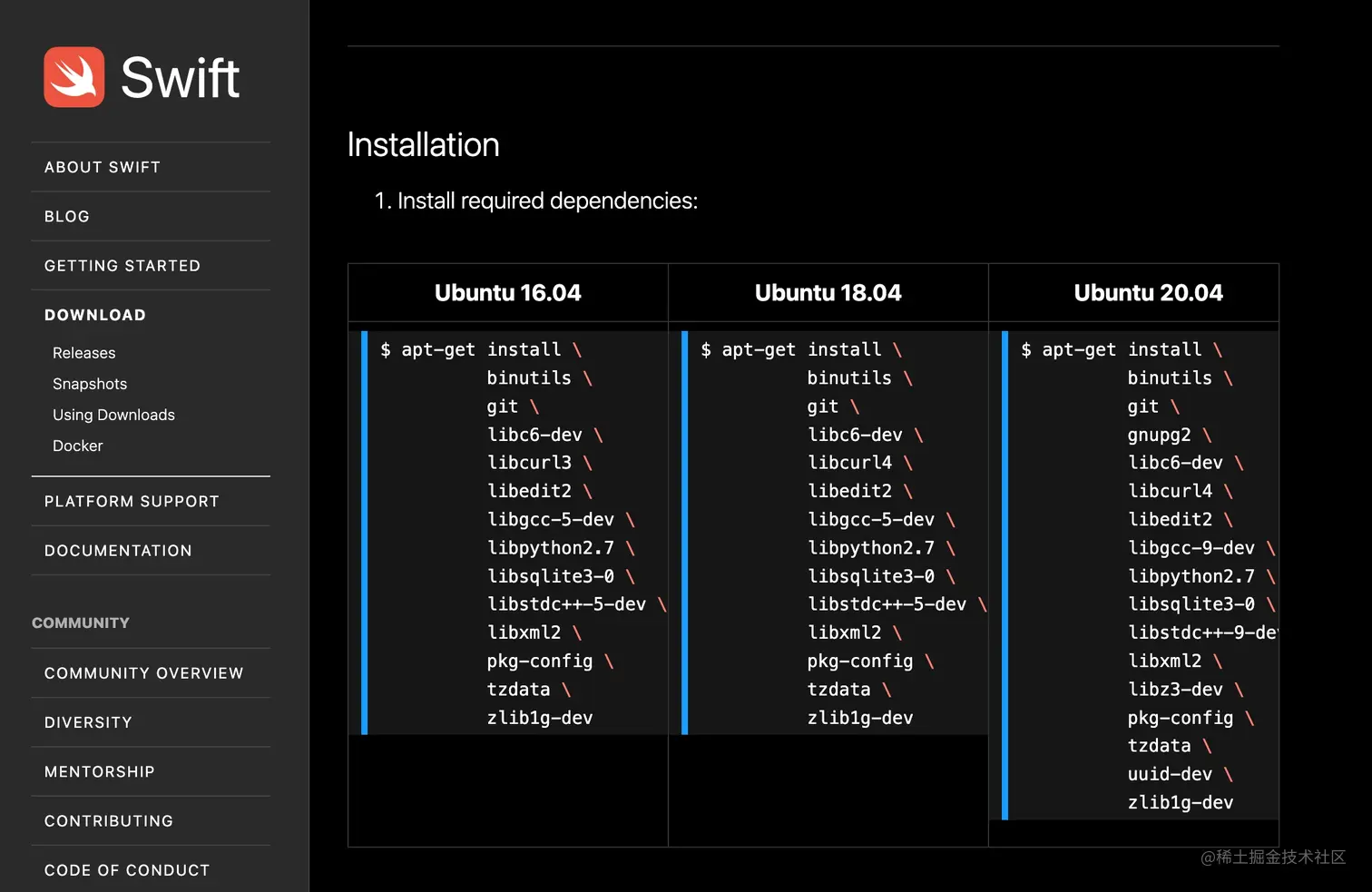
Task: Click 'libxml2' in Ubuntu 18.04 code
Action: click(845, 632)
